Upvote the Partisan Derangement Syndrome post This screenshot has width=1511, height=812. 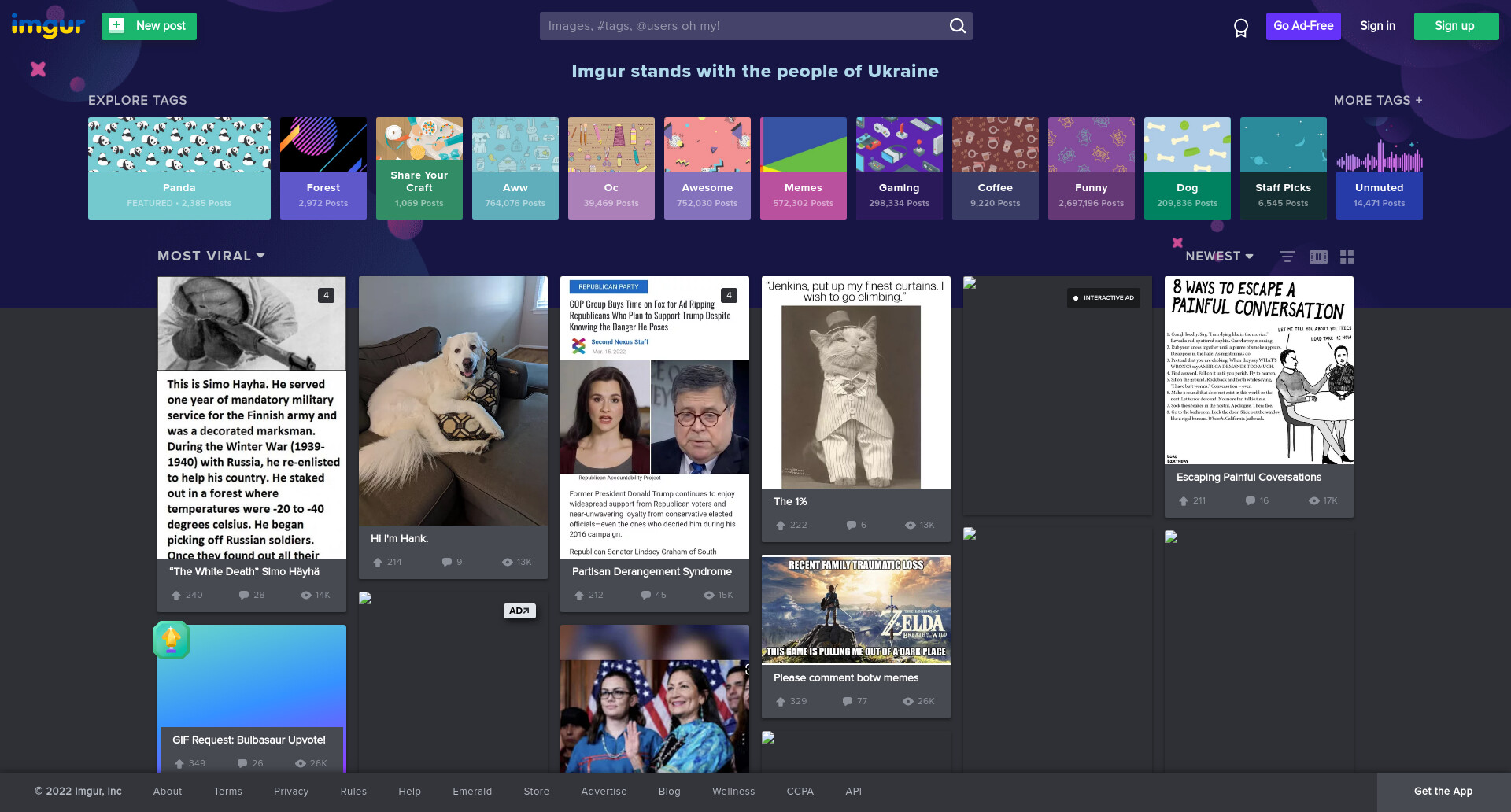coord(578,596)
